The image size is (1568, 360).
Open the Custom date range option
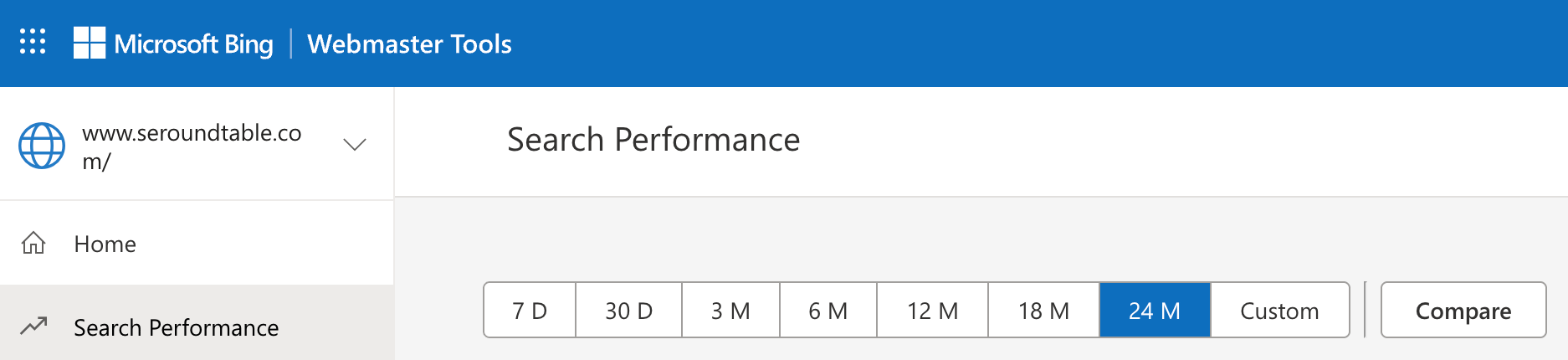tap(1279, 311)
